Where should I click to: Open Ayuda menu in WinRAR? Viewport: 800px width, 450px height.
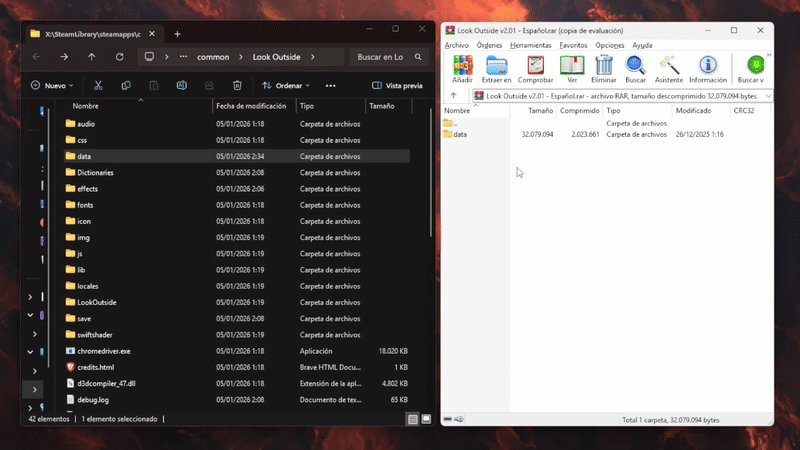642,45
